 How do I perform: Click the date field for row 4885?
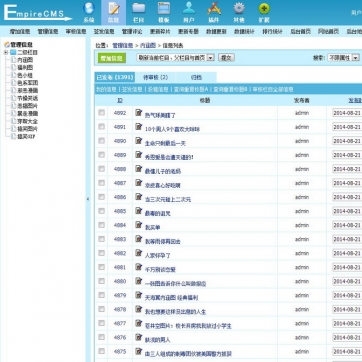[x=347, y=211]
